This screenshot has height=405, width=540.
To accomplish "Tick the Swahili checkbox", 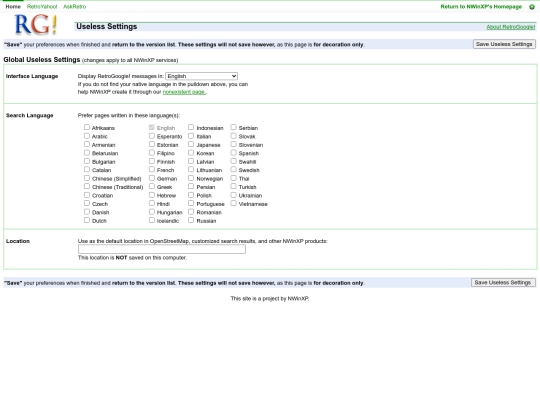I will click(233, 161).
